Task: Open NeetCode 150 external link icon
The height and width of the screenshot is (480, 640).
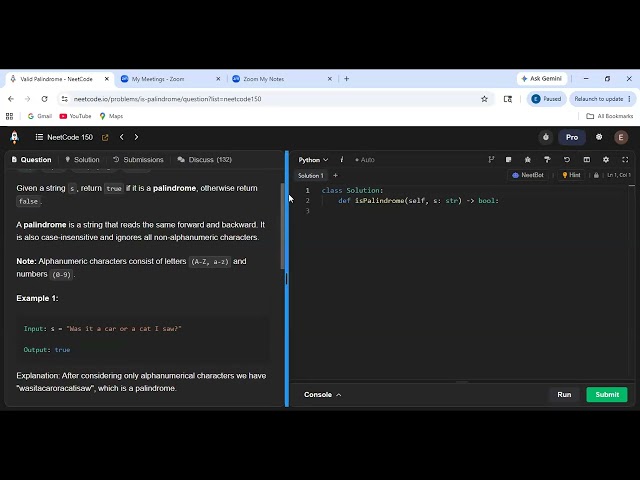Action: (x=105, y=138)
